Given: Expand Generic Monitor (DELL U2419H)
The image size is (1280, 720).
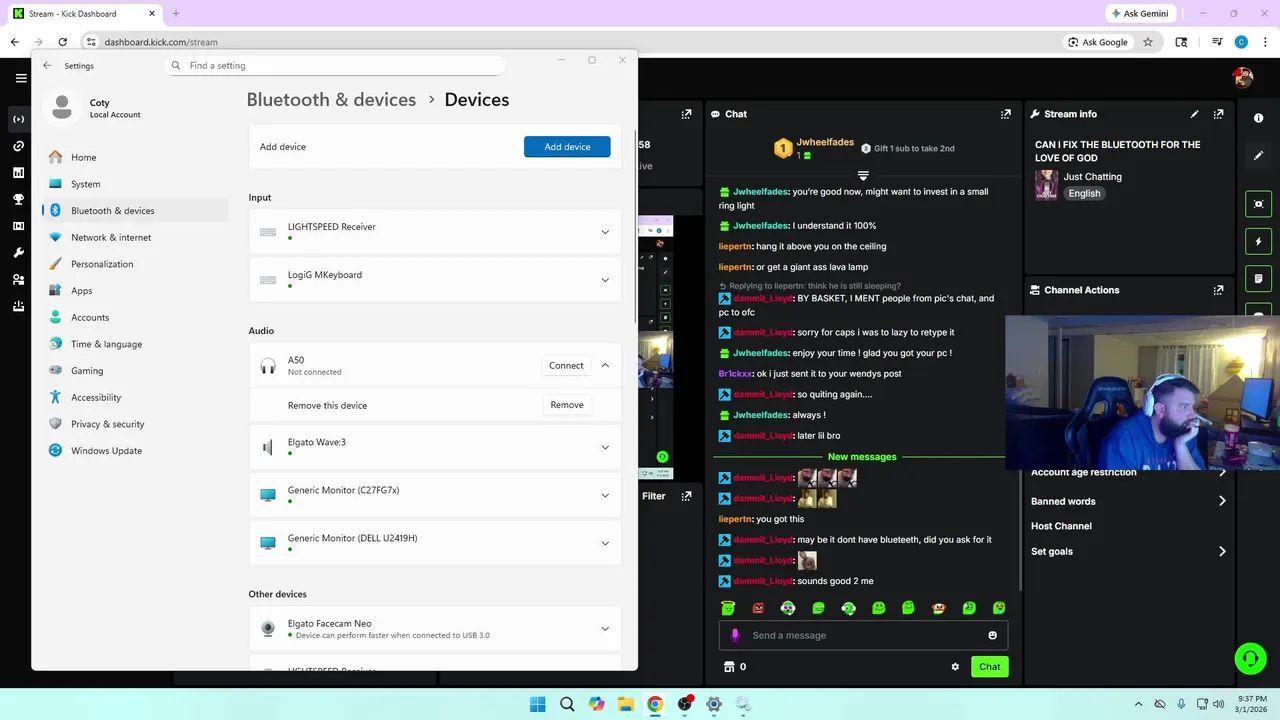Looking at the screenshot, I should pyautogui.click(x=605, y=543).
